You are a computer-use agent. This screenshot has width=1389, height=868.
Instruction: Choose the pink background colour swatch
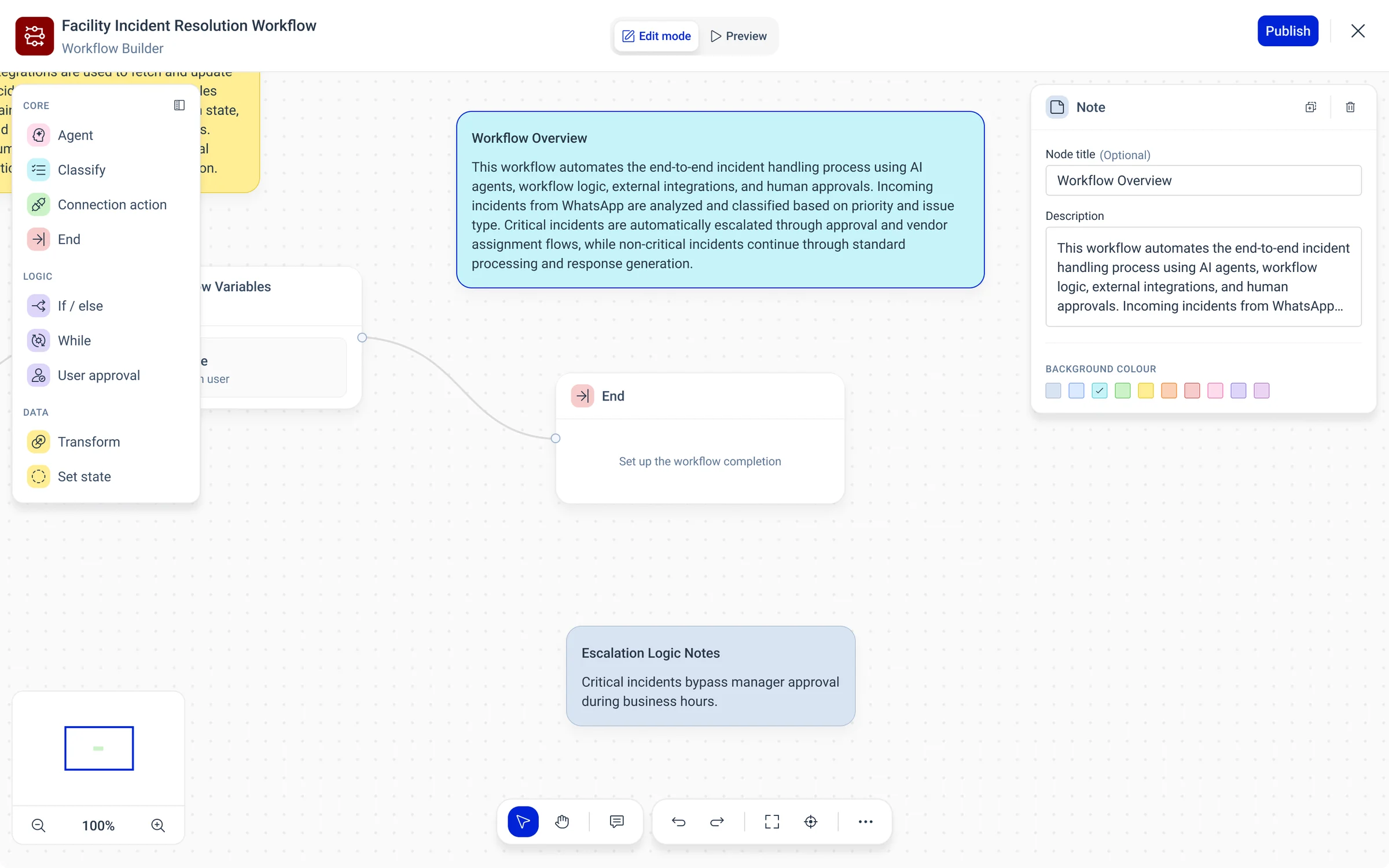coord(1215,391)
